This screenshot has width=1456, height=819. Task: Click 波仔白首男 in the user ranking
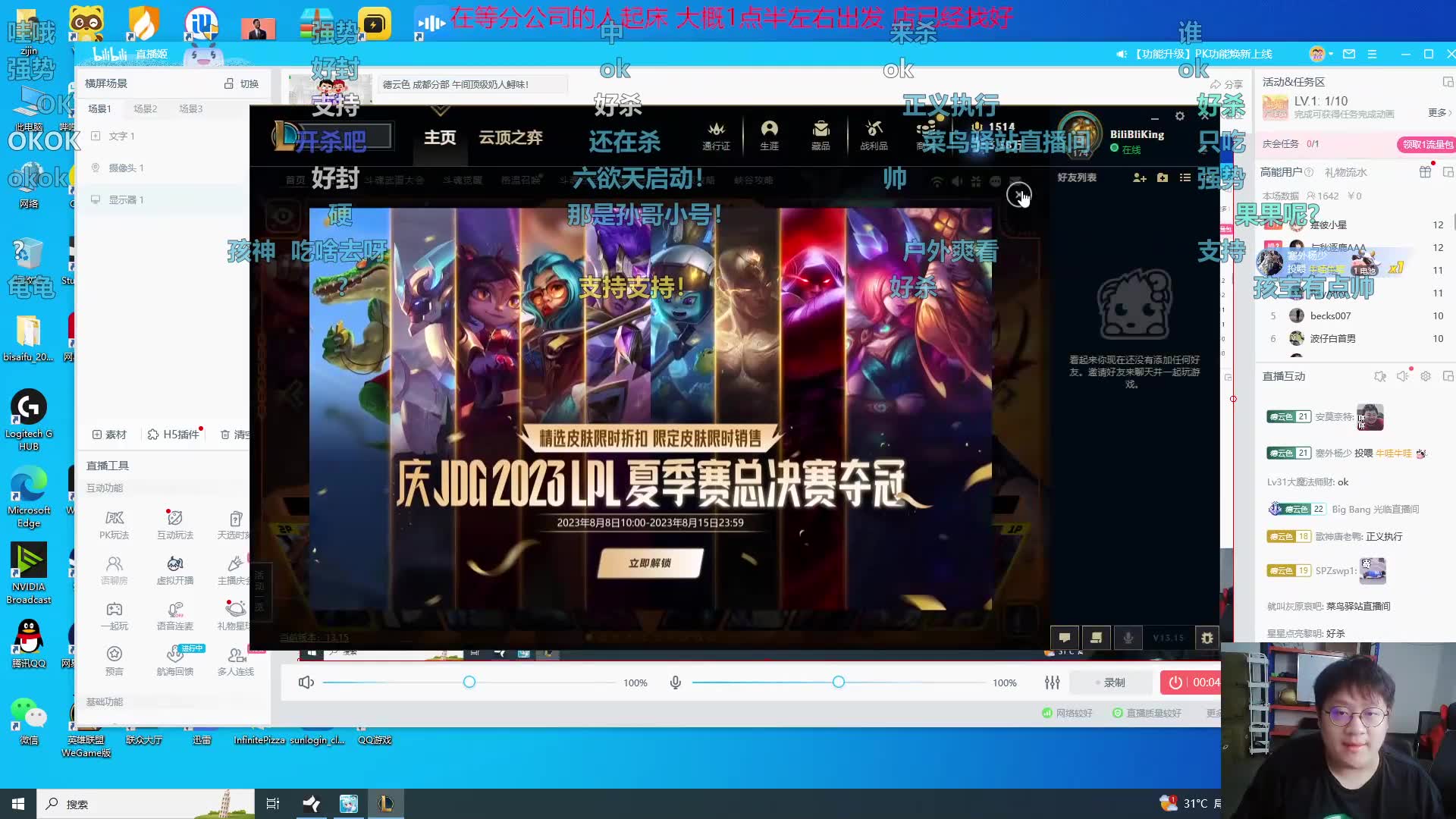[1332, 338]
